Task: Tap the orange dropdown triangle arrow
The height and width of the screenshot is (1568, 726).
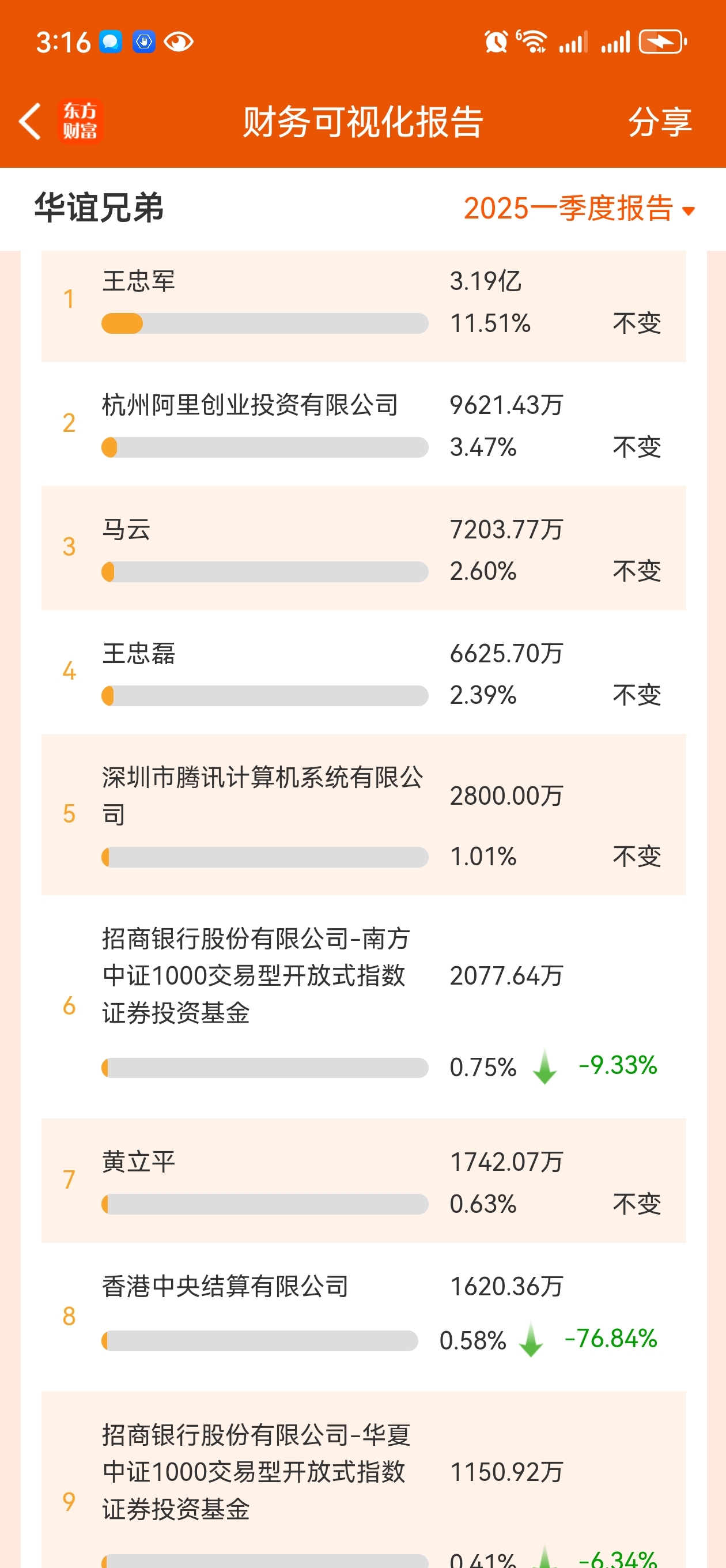Action: point(689,211)
